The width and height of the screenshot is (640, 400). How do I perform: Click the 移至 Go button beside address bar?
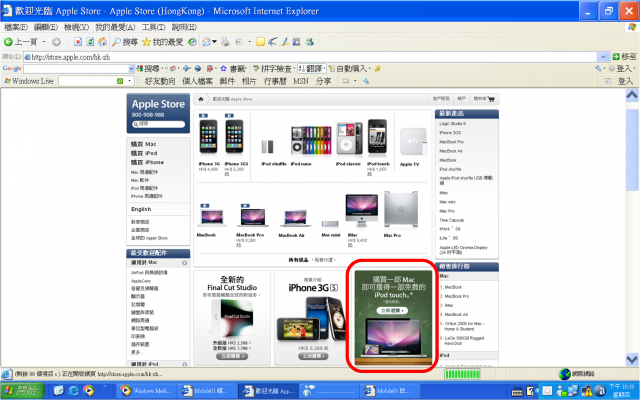(624, 57)
